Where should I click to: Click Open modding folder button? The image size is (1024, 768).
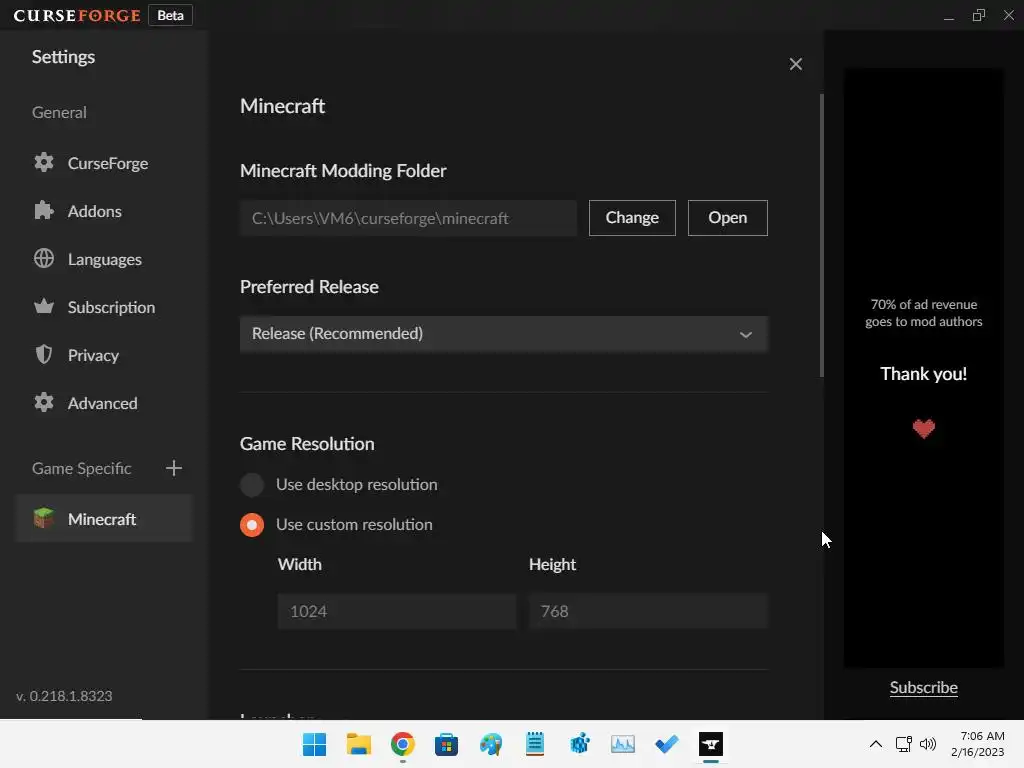[x=728, y=217]
